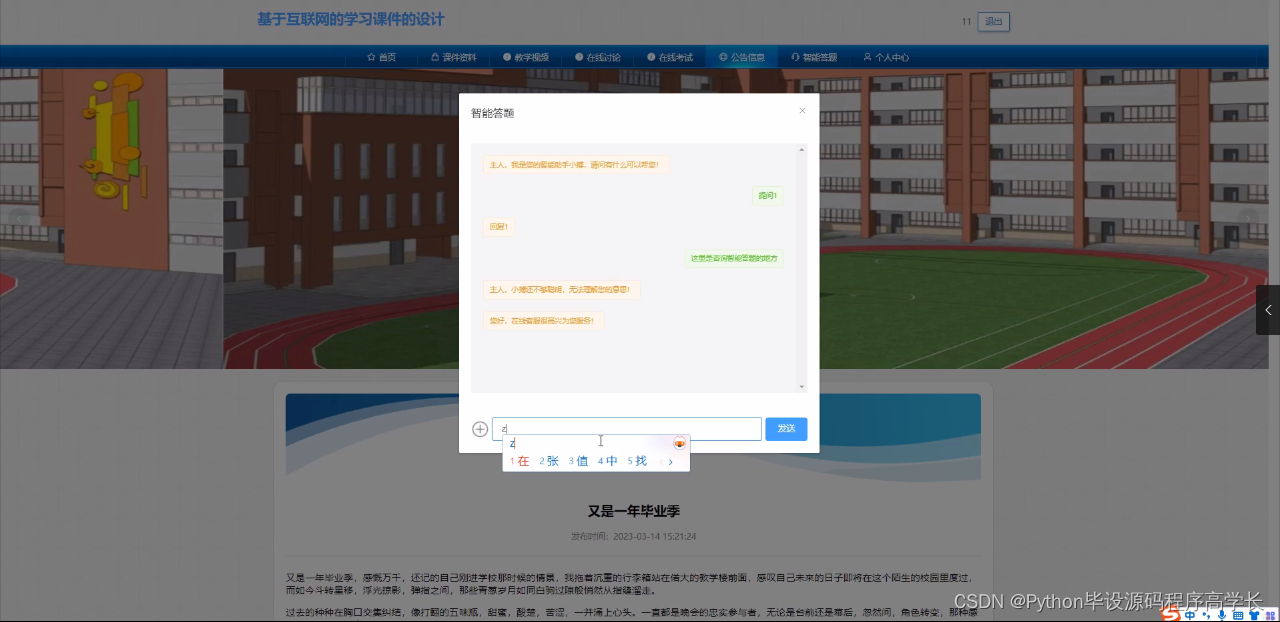
Task: Switch to the 在线考试 tab
Action: [650, 57]
